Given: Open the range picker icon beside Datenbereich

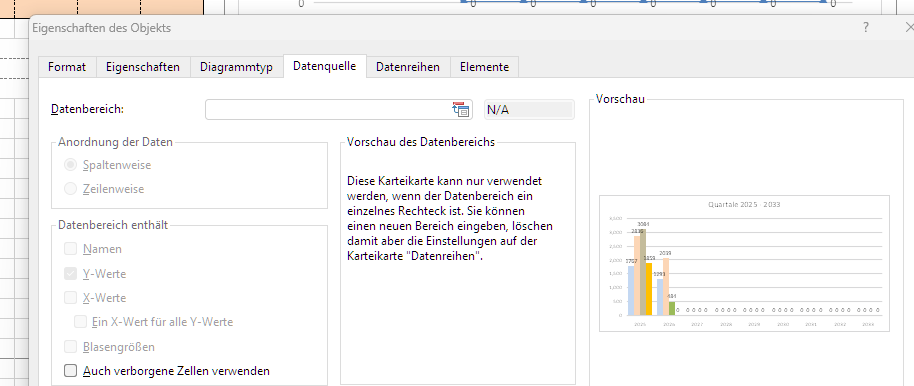Looking at the screenshot, I should [460, 110].
